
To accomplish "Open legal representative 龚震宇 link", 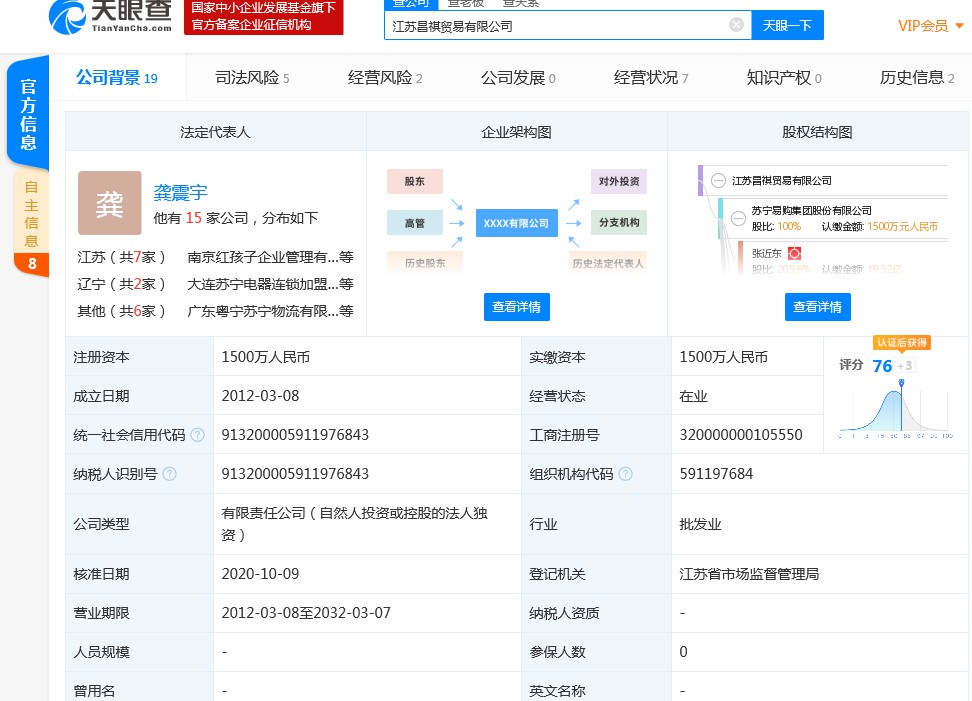I will click(180, 193).
